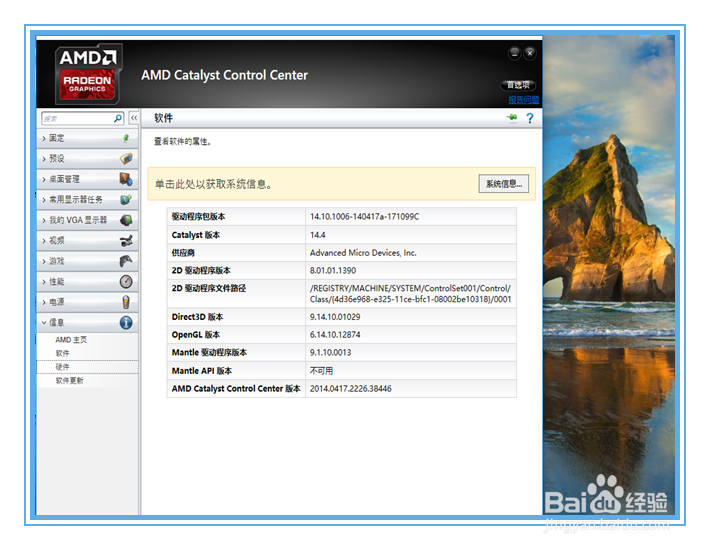Collapse the 信息 section

87,322
